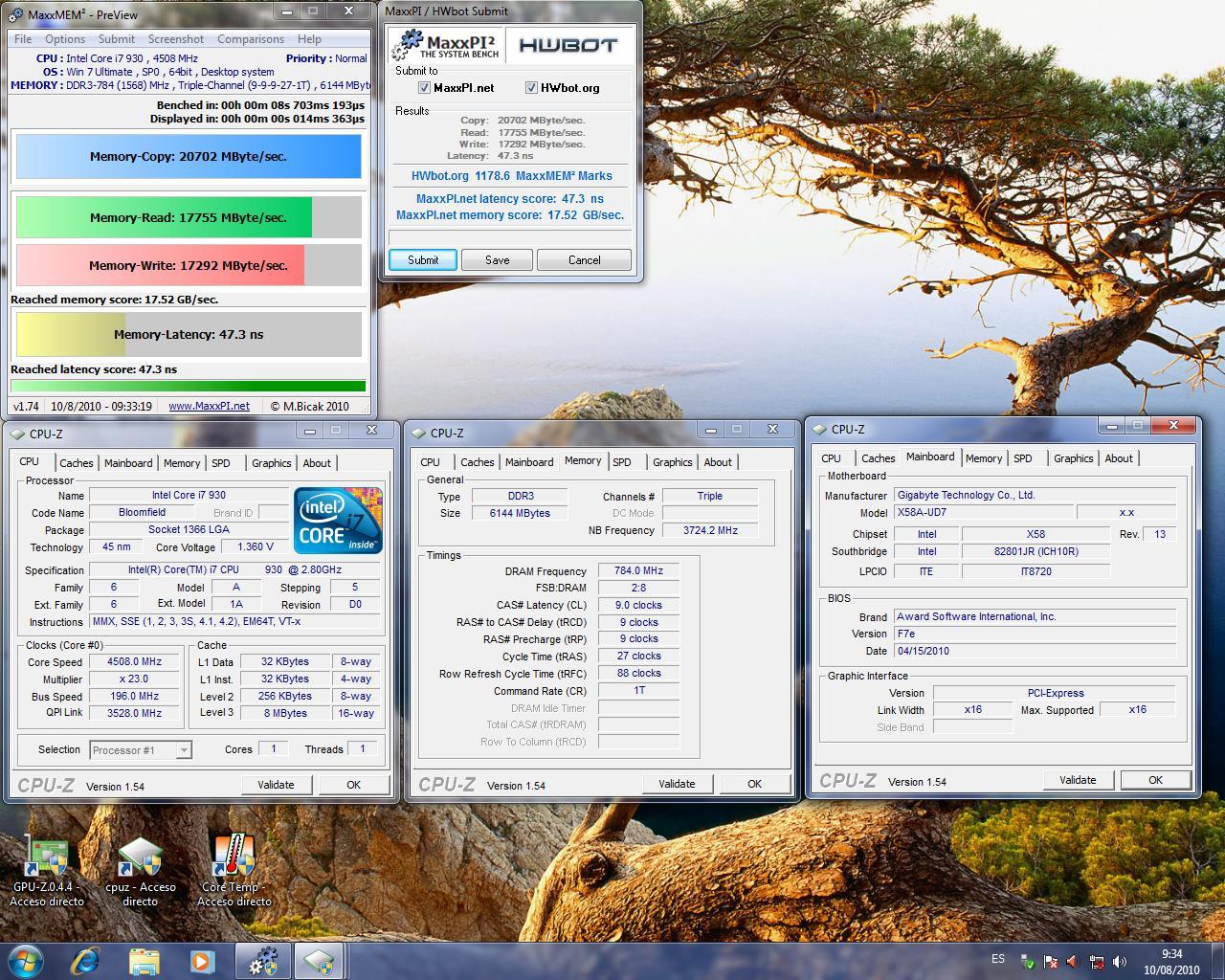Open Windows Media Player on taskbar
1225x980 pixels.
(201, 961)
